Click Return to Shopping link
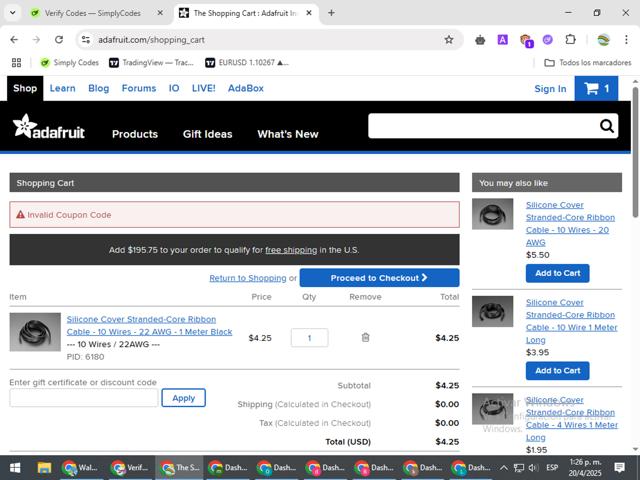The height and width of the screenshot is (480, 640). [248, 278]
